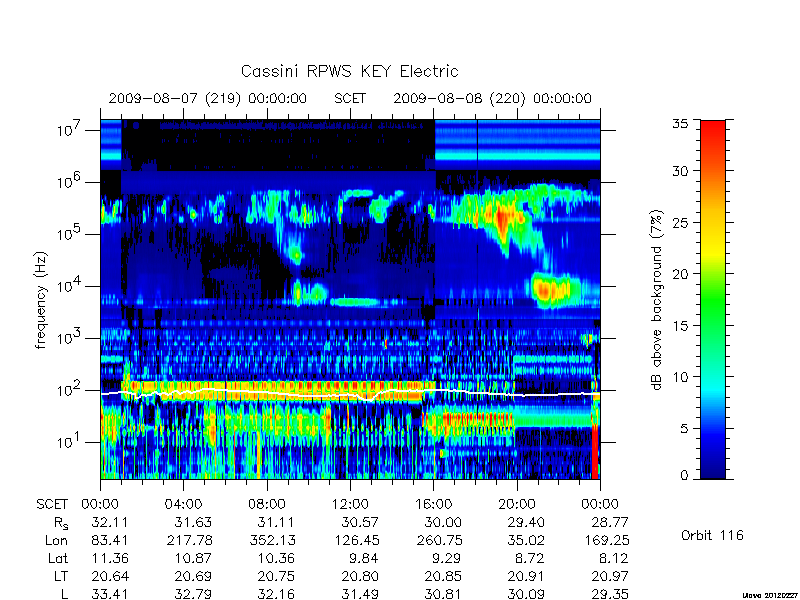The height and width of the screenshot is (600, 800).
Task: Click the 10^1 frequency axis label
Action: click(68, 441)
